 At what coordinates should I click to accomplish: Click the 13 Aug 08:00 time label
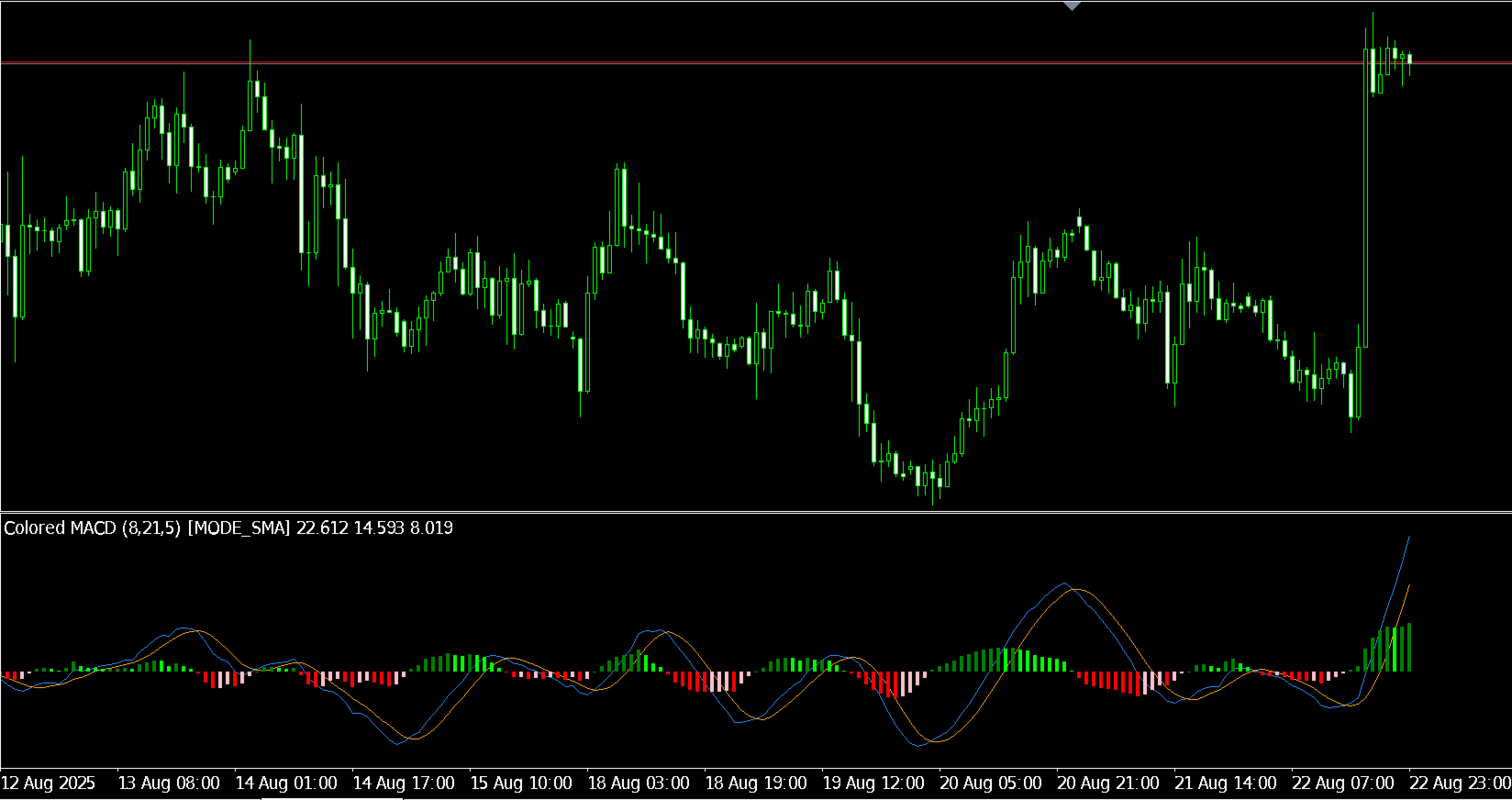point(169,783)
